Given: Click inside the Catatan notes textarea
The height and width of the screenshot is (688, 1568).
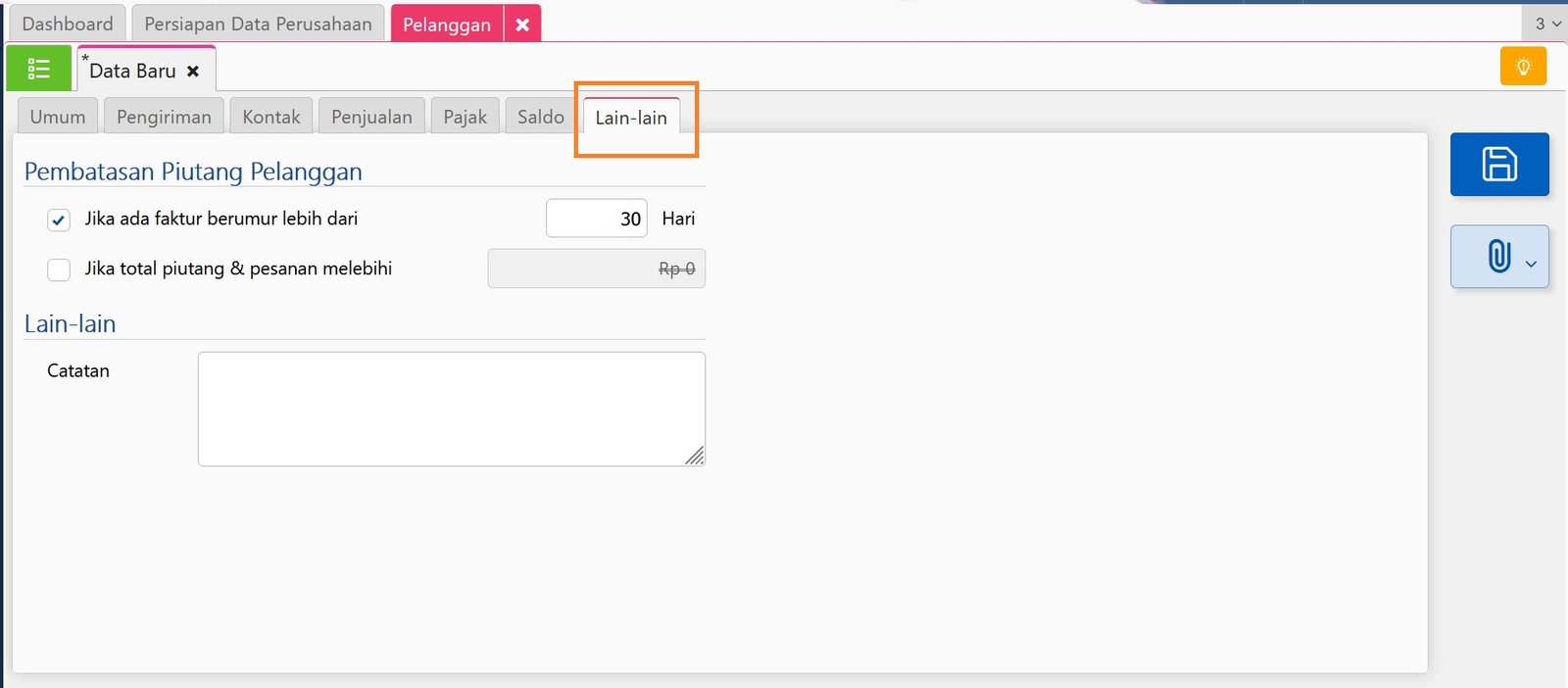Looking at the screenshot, I should pyautogui.click(x=451, y=409).
